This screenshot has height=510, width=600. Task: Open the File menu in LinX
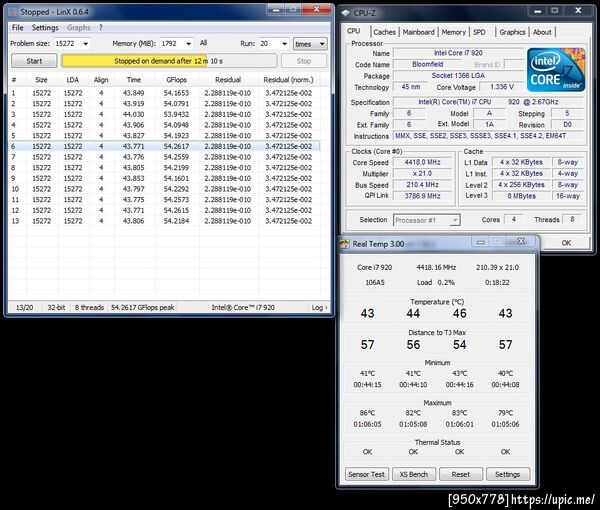[x=18, y=28]
